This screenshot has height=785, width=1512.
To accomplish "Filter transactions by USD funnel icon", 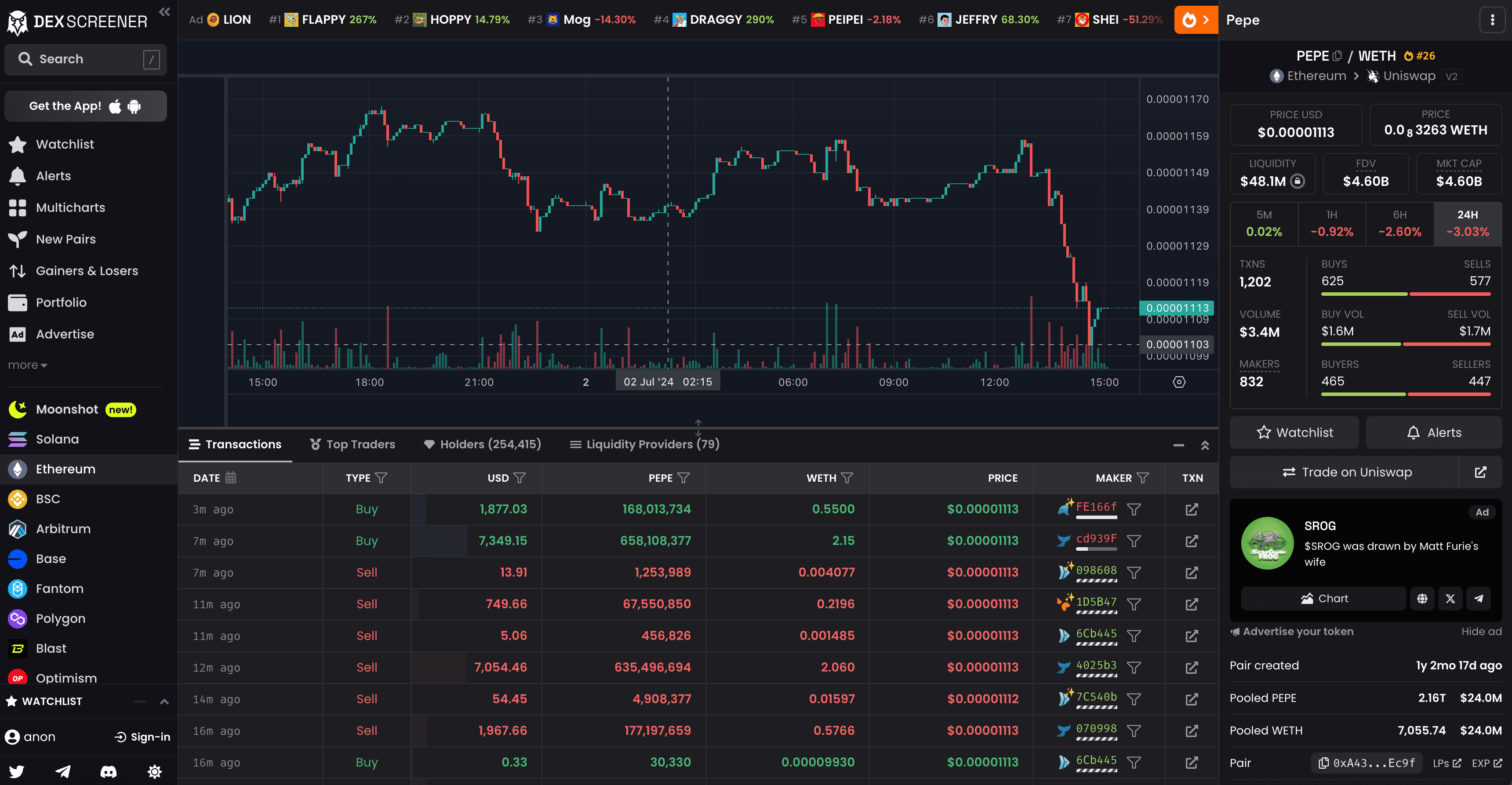I will [520, 478].
